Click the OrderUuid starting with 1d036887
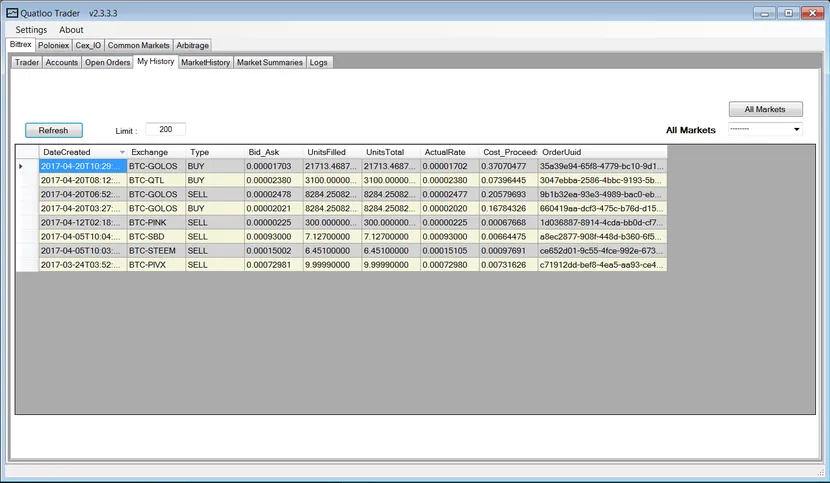Viewport: 830px width, 483px height. [602, 223]
